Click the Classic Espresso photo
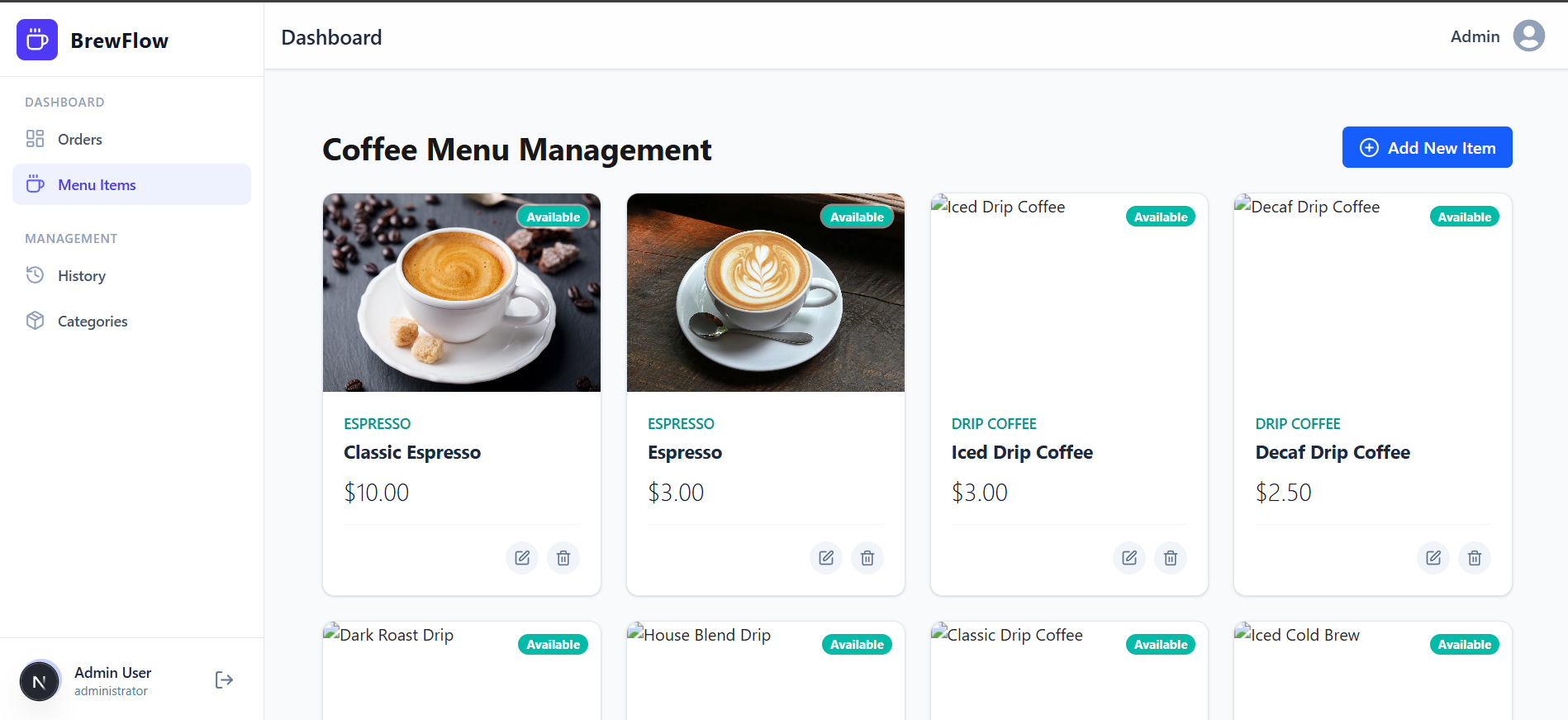Viewport: 1568px width, 720px height. coord(462,293)
